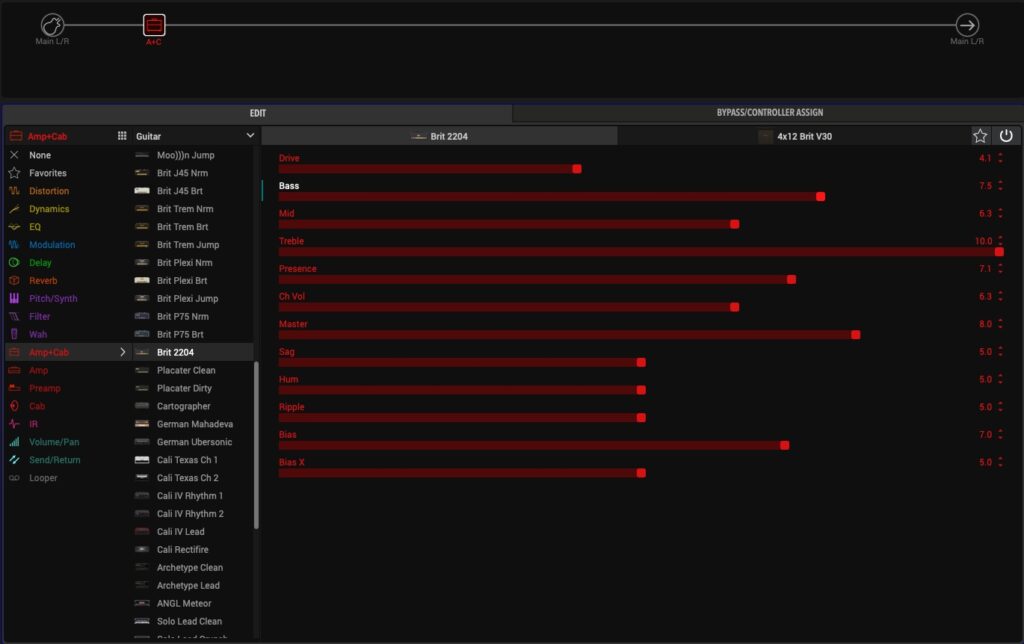Click the Main L/R output arrow node
Screen dimensions: 1024x644
coord(967,25)
